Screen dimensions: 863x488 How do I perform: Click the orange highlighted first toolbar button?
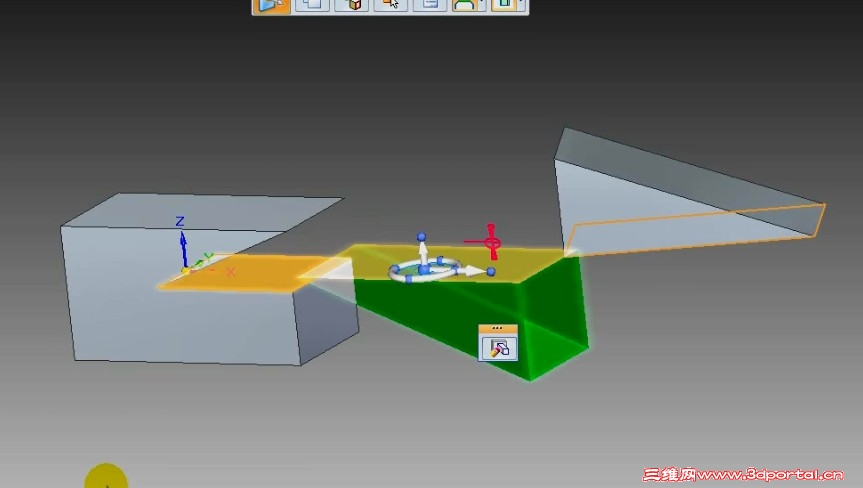(271, 6)
